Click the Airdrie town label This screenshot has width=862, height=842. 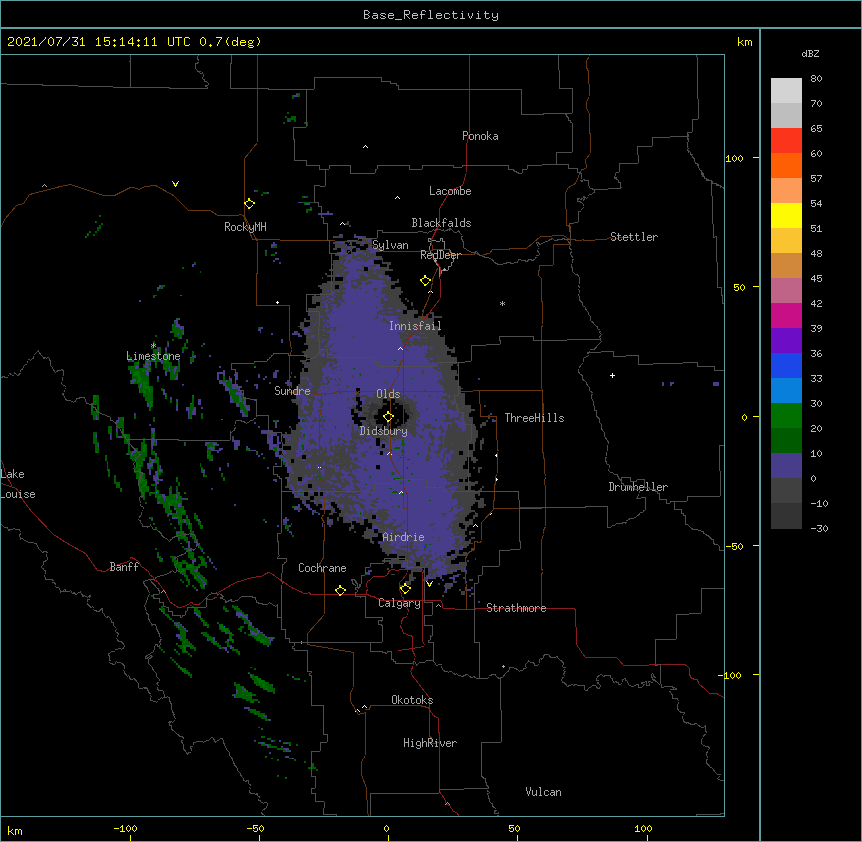tap(404, 537)
